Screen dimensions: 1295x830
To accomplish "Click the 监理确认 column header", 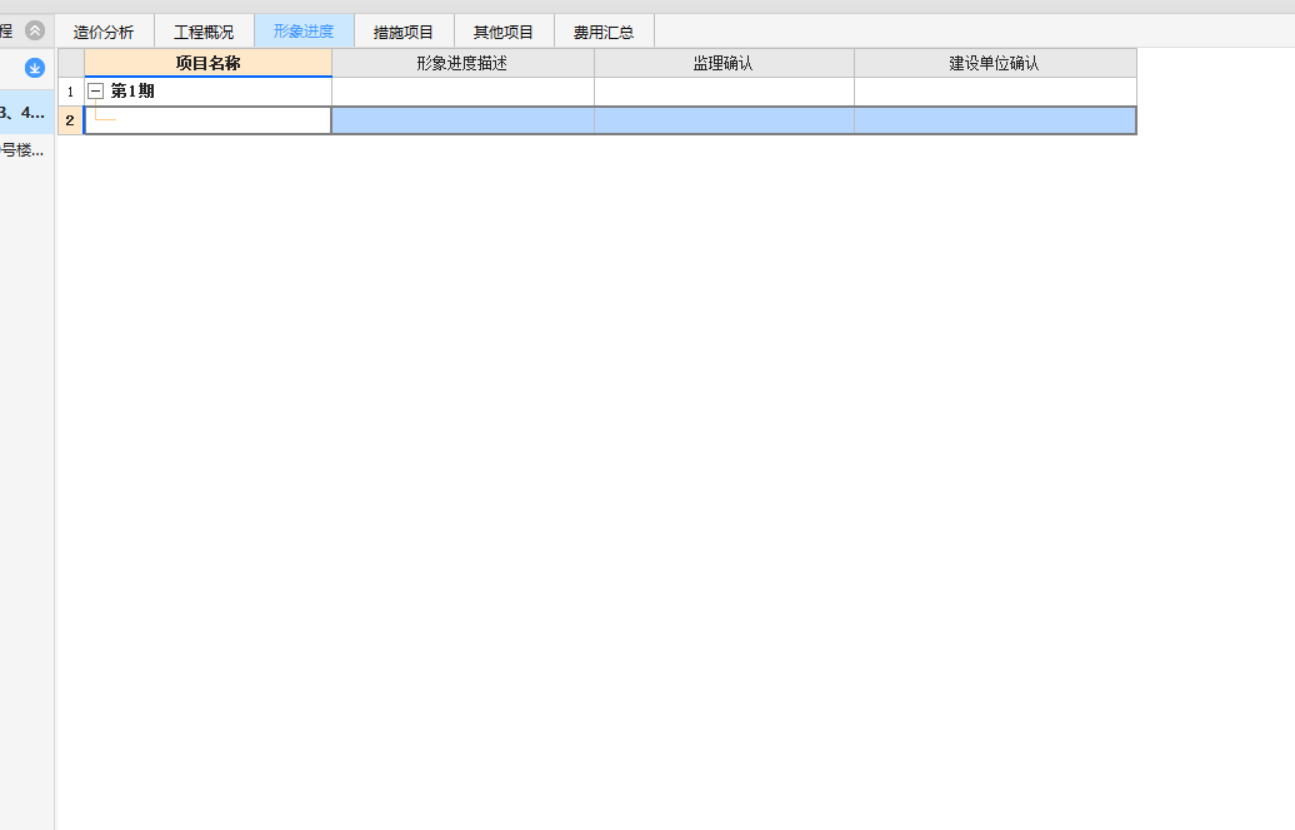I will pos(724,63).
